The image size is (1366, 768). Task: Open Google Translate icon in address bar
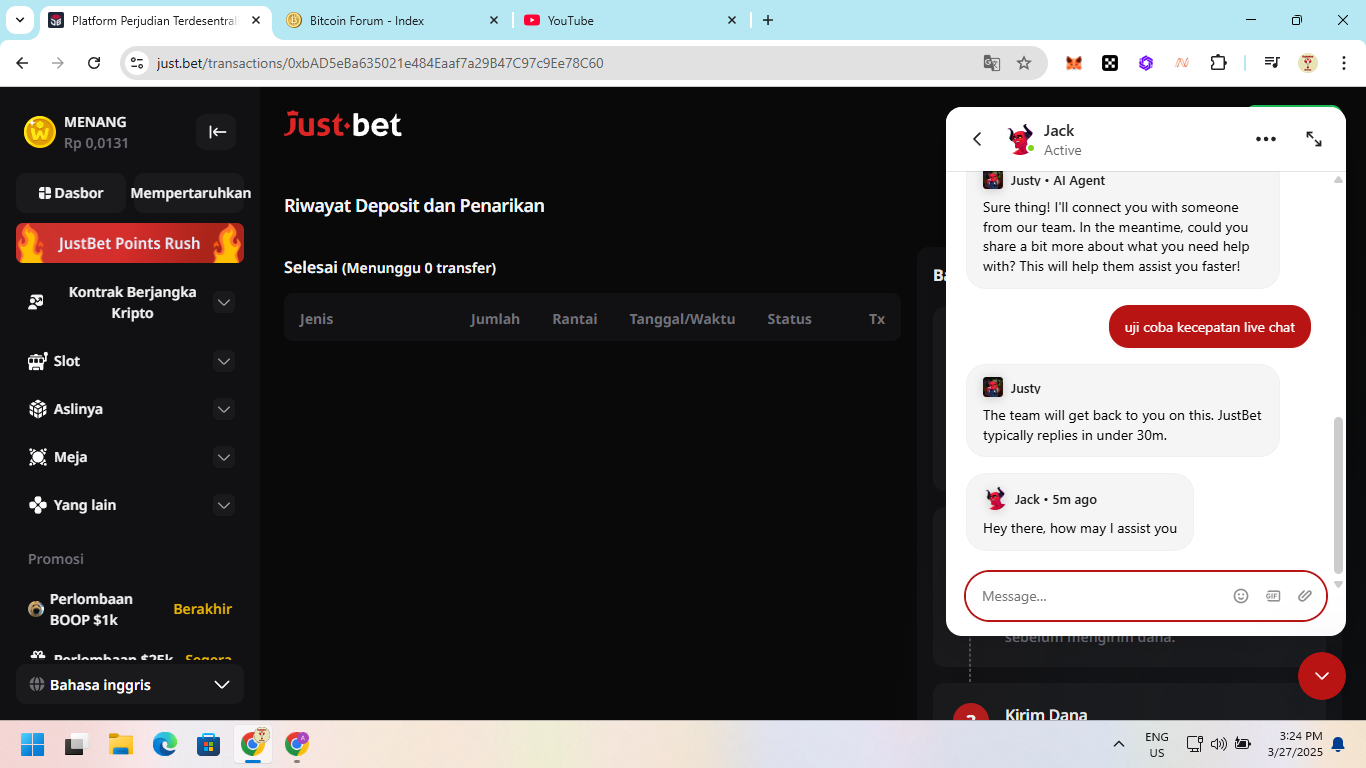[992, 63]
